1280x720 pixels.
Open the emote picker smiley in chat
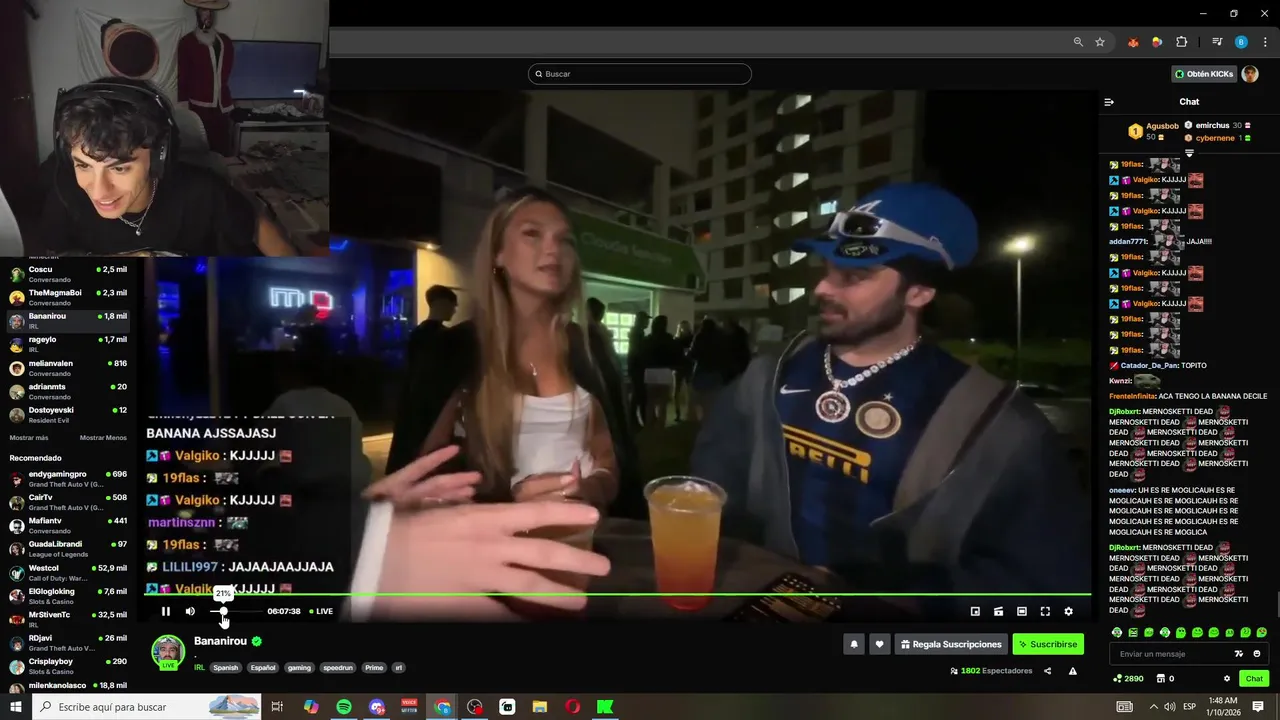1257,654
